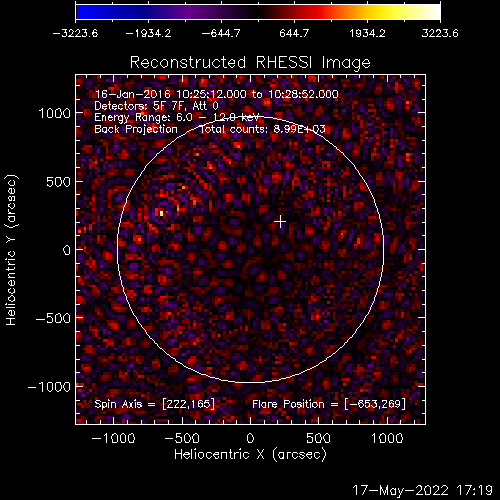Click the 3223.6 color bar maximum label

tap(440, 33)
